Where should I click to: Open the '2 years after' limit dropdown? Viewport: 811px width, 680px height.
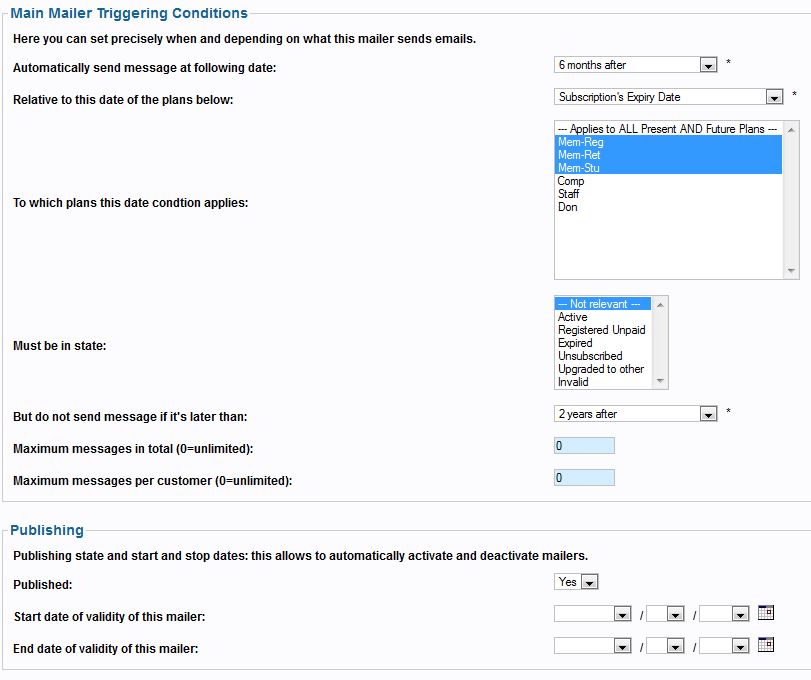635,414
